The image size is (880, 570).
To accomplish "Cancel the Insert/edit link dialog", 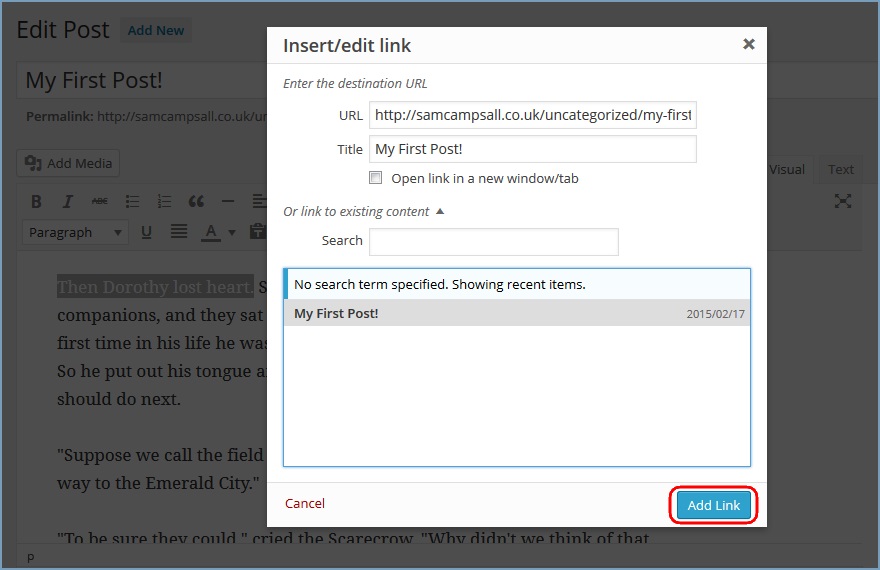I will tap(305, 503).
